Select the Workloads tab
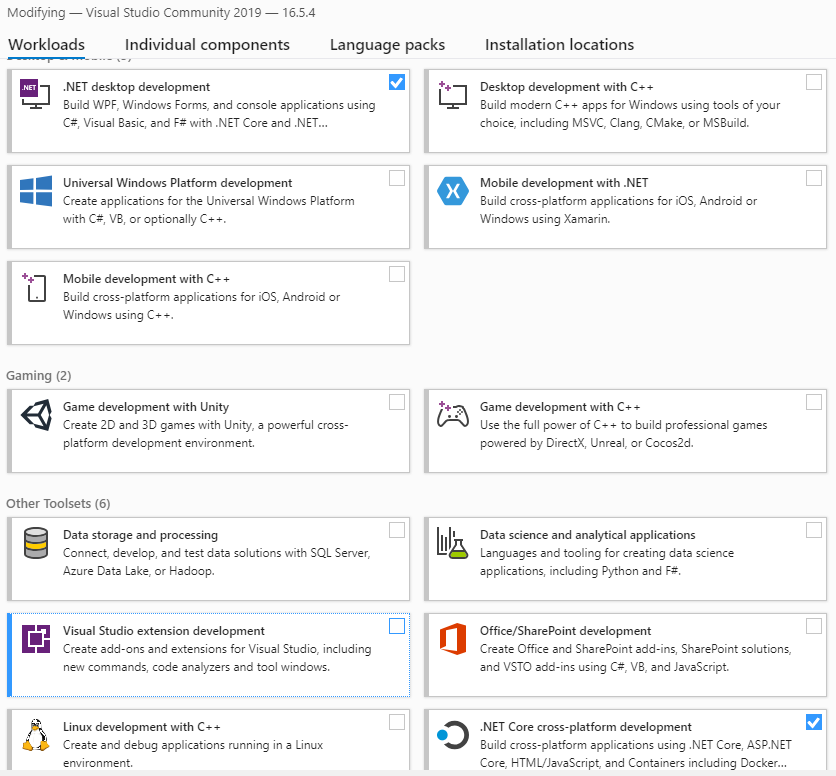 pyautogui.click(x=46, y=45)
